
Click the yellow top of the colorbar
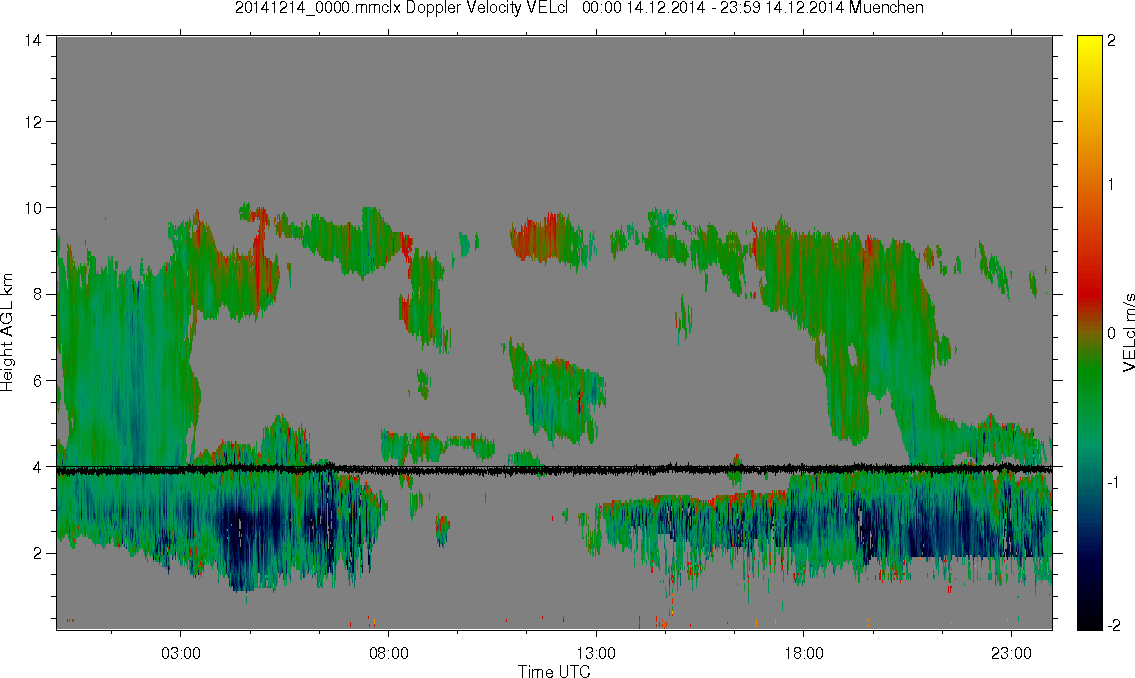point(1089,43)
